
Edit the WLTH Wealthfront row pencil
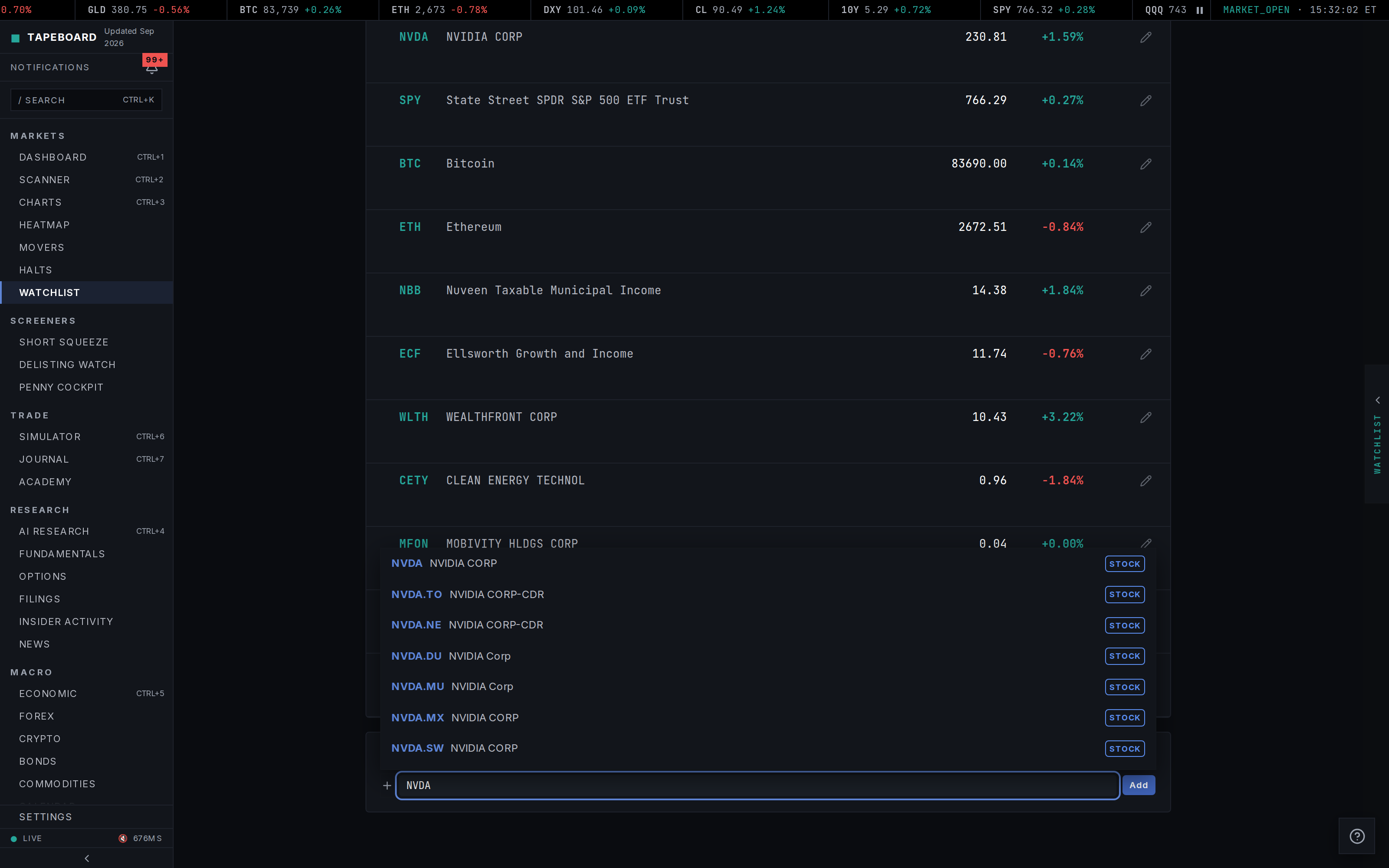pos(1145,418)
